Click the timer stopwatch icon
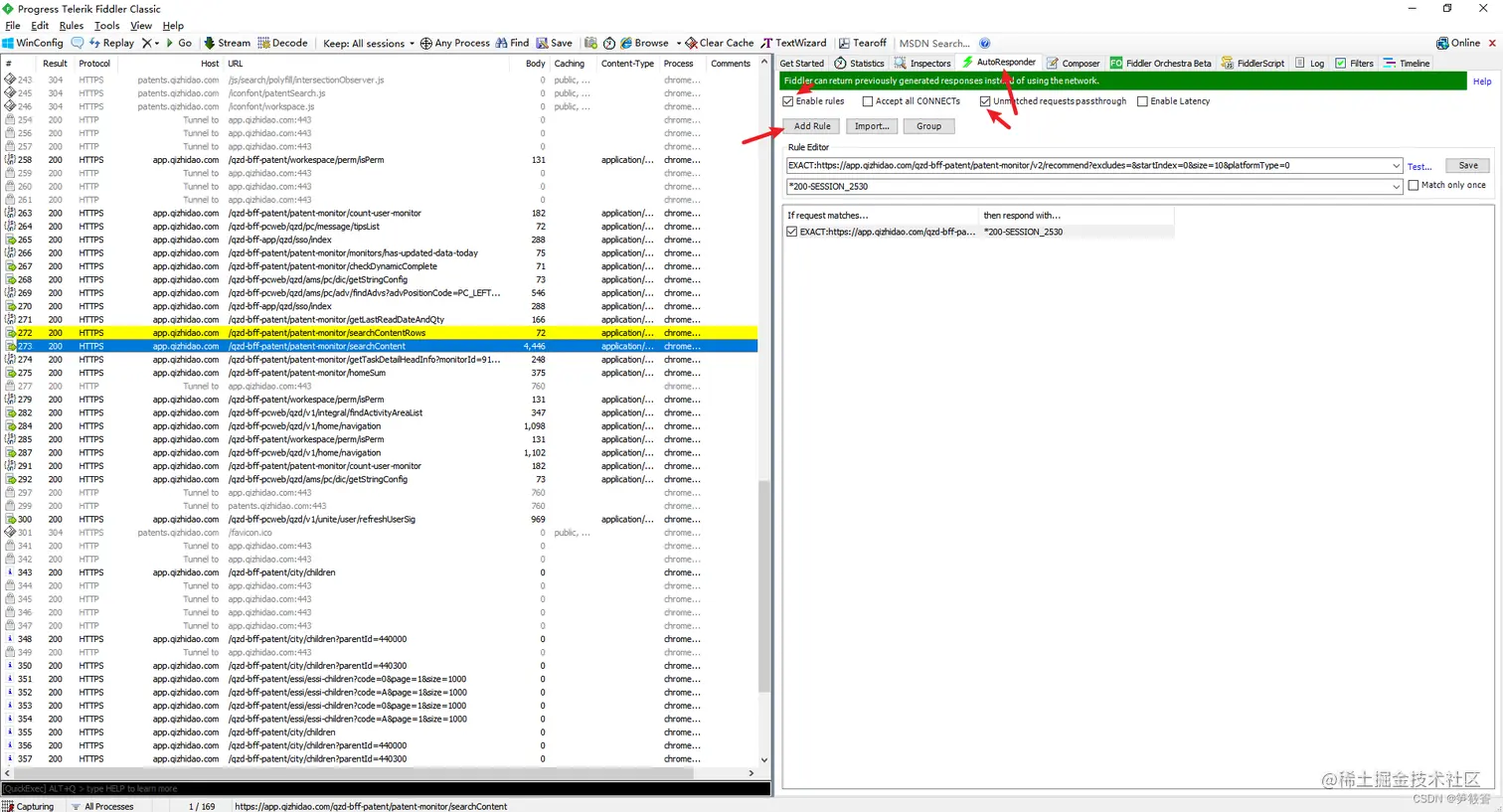This screenshot has height=812, width=1503. click(x=609, y=43)
